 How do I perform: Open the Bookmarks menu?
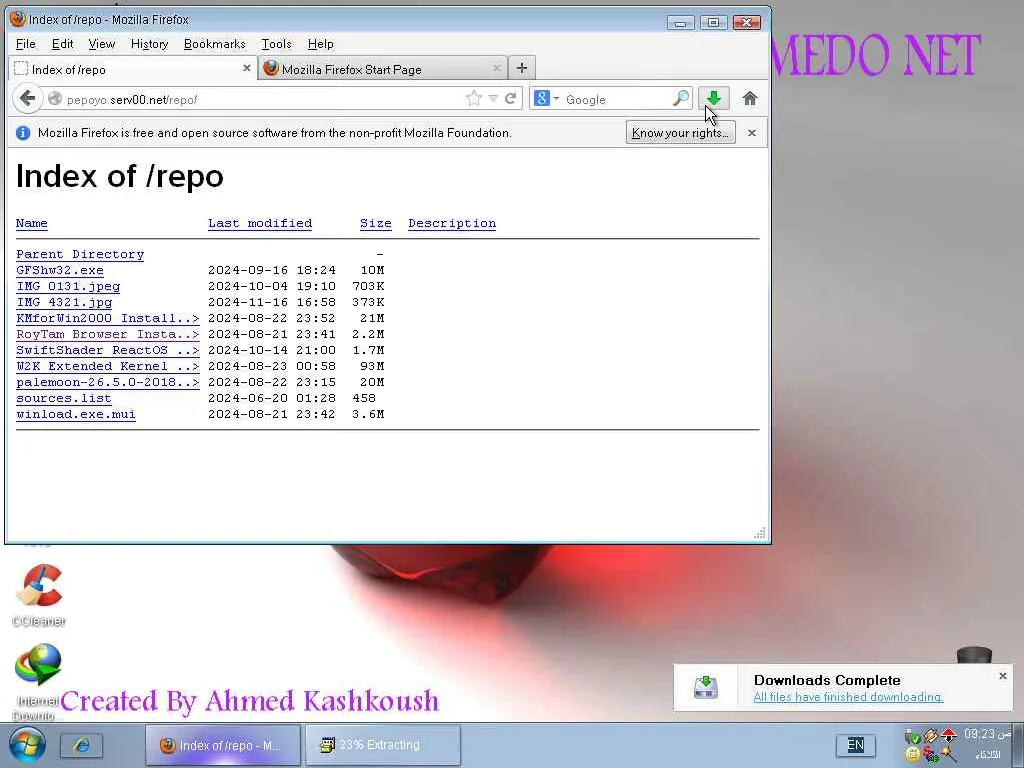[x=214, y=44]
